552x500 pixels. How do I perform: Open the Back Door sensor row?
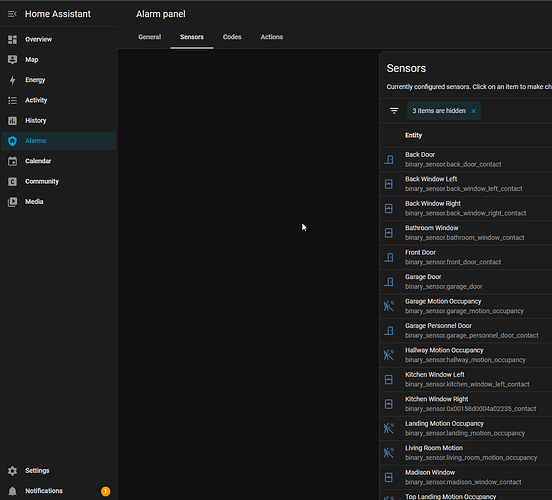pyautogui.click(x=466, y=160)
